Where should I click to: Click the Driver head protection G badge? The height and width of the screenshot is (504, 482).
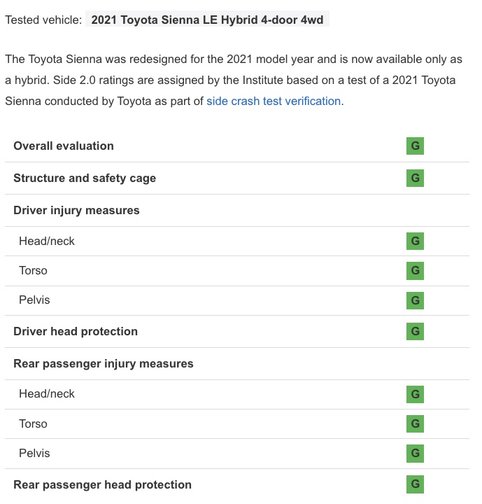(x=415, y=331)
